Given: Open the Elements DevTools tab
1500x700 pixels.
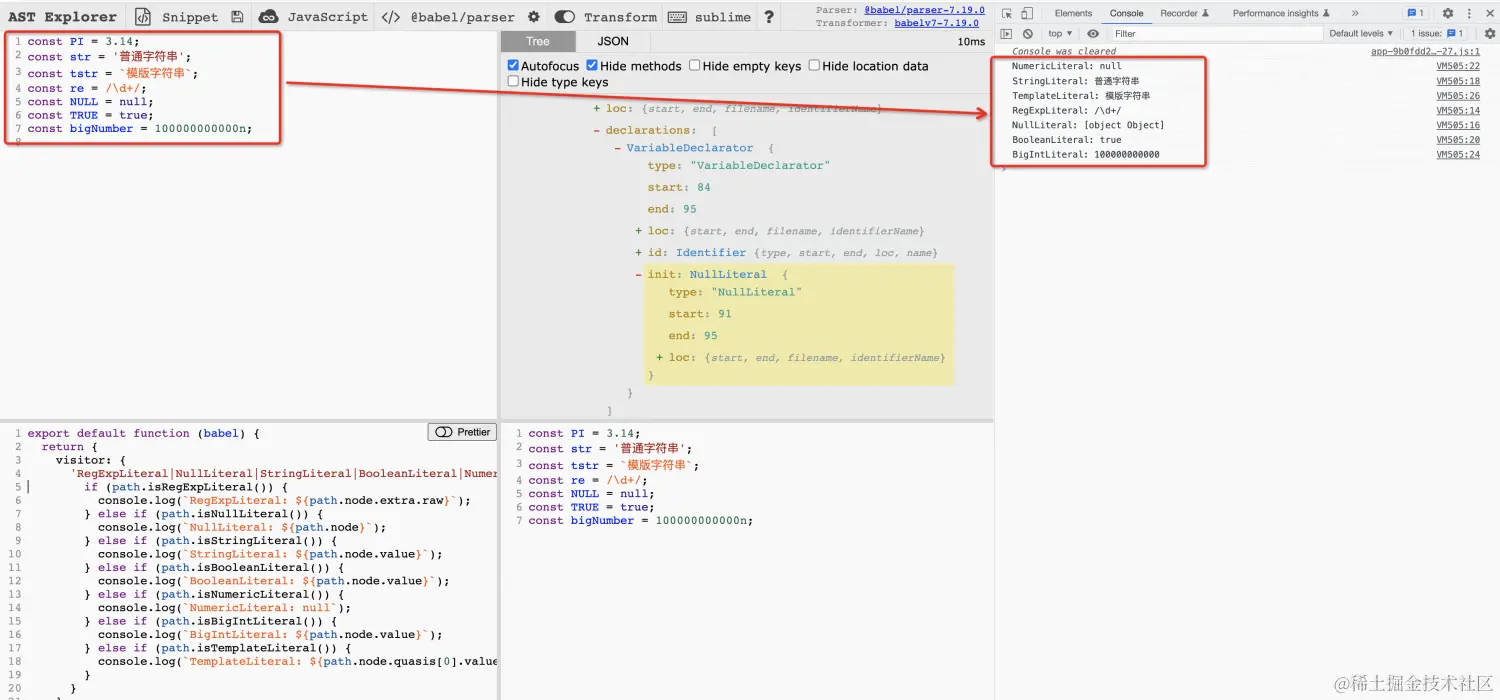Looking at the screenshot, I should pos(1073,13).
